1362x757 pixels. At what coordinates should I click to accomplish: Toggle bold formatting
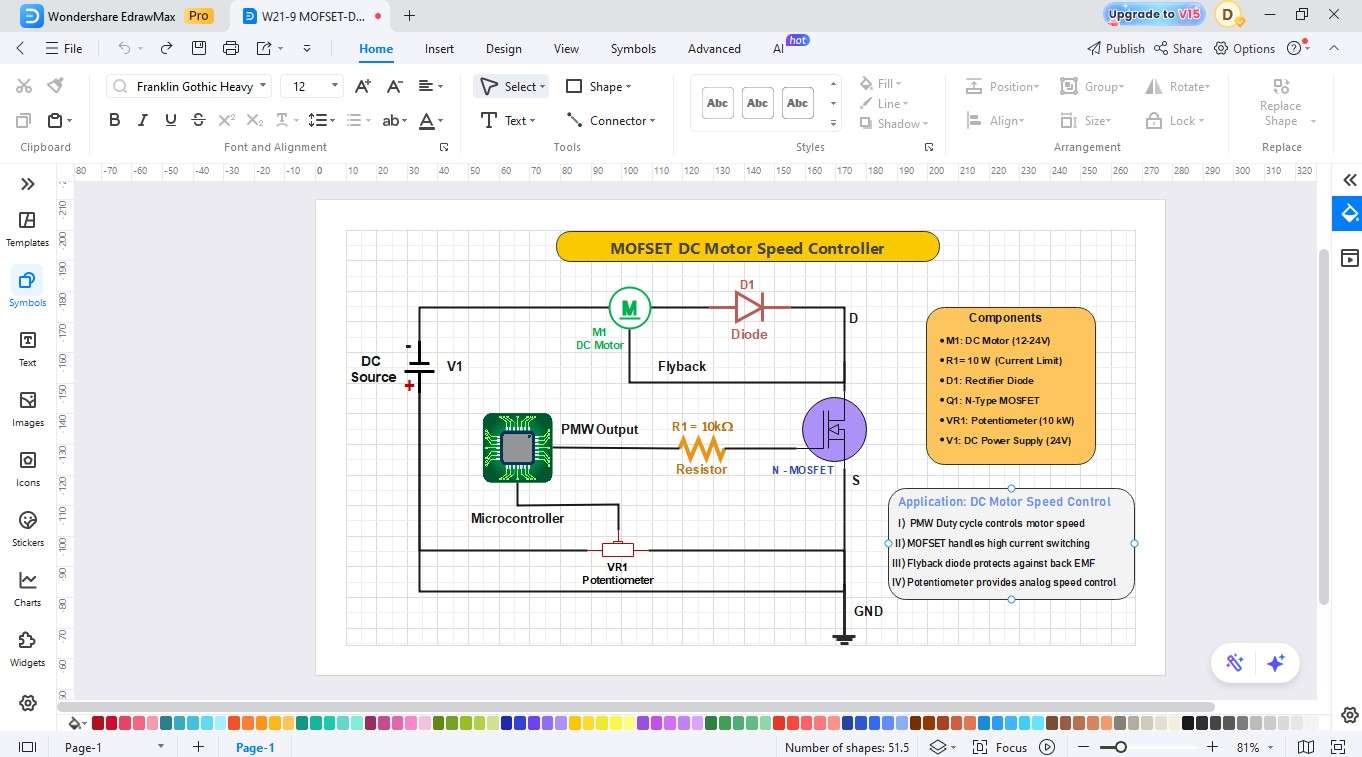point(114,119)
